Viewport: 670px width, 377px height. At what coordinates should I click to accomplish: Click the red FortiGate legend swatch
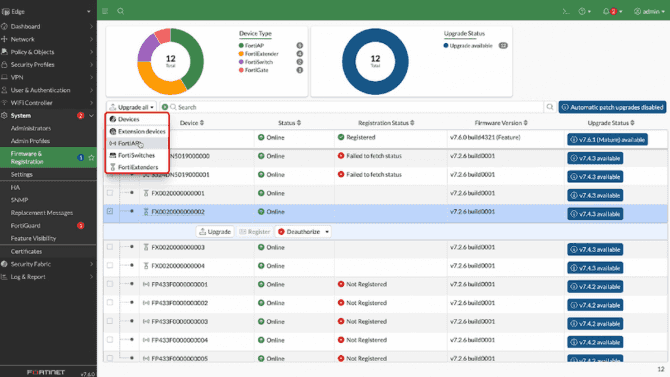(241, 70)
